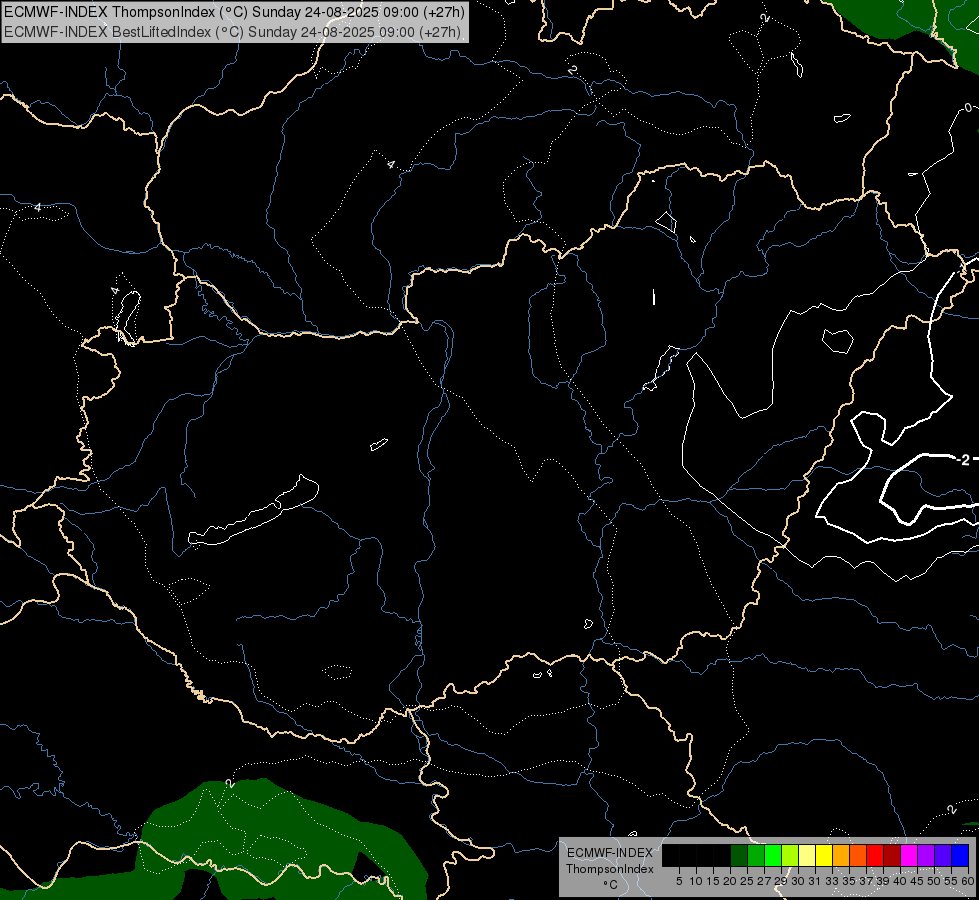The height and width of the screenshot is (900, 979).
Task: Select the light orange 33-35 legend swatch
Action: [x=841, y=855]
